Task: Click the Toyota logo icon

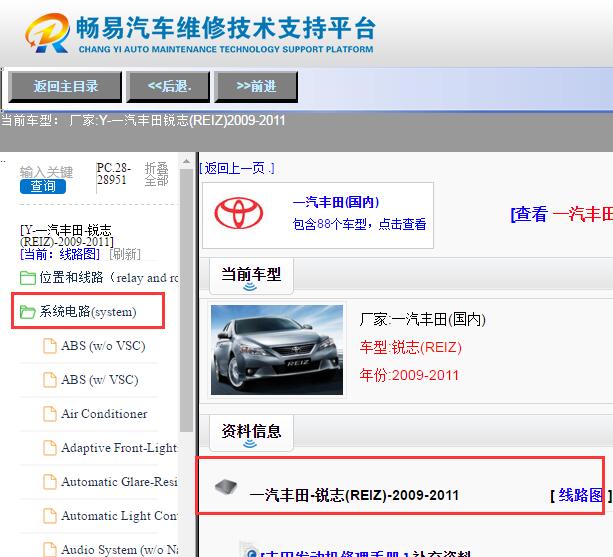Action: (238, 213)
